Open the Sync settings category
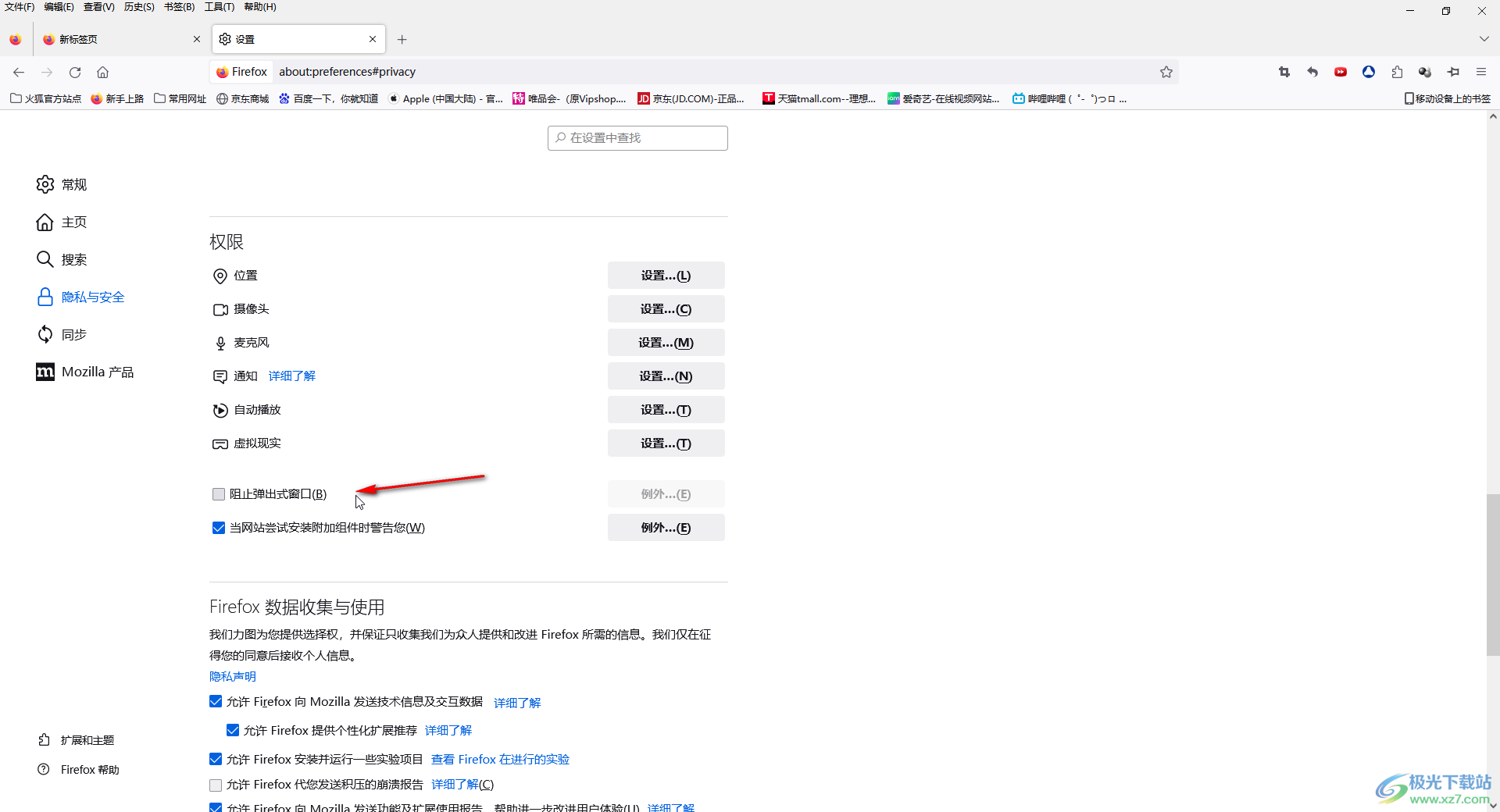The image size is (1500, 812). (x=62, y=334)
